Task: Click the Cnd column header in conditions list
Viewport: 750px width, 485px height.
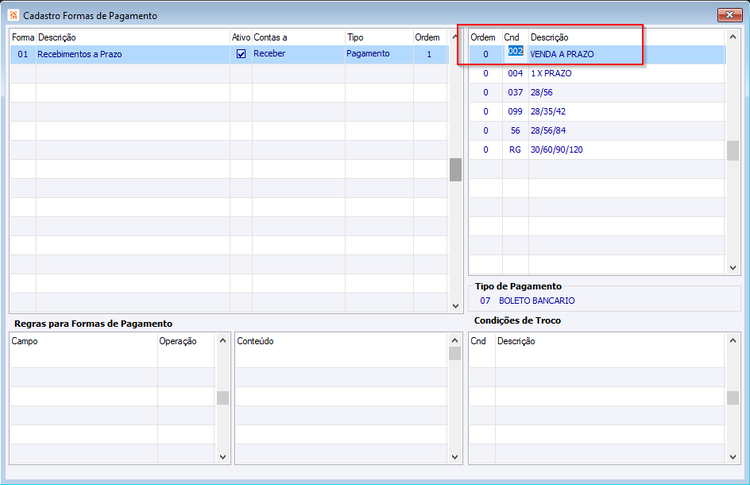Action: tap(511, 37)
